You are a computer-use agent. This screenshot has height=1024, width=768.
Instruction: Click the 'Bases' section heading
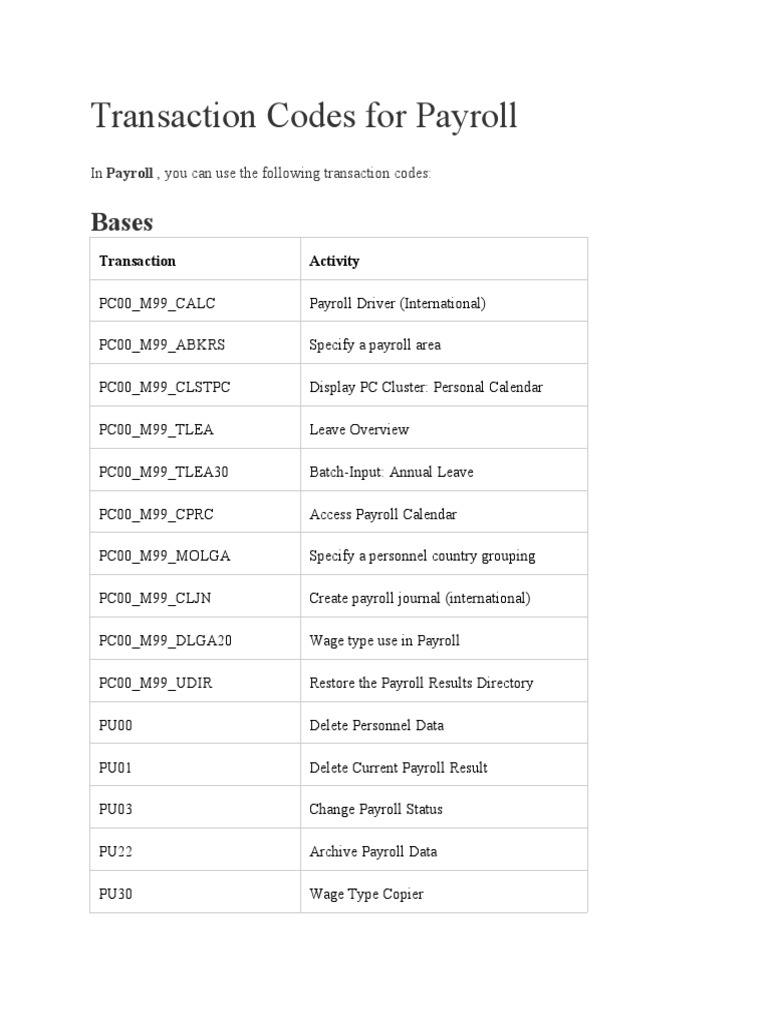121,220
